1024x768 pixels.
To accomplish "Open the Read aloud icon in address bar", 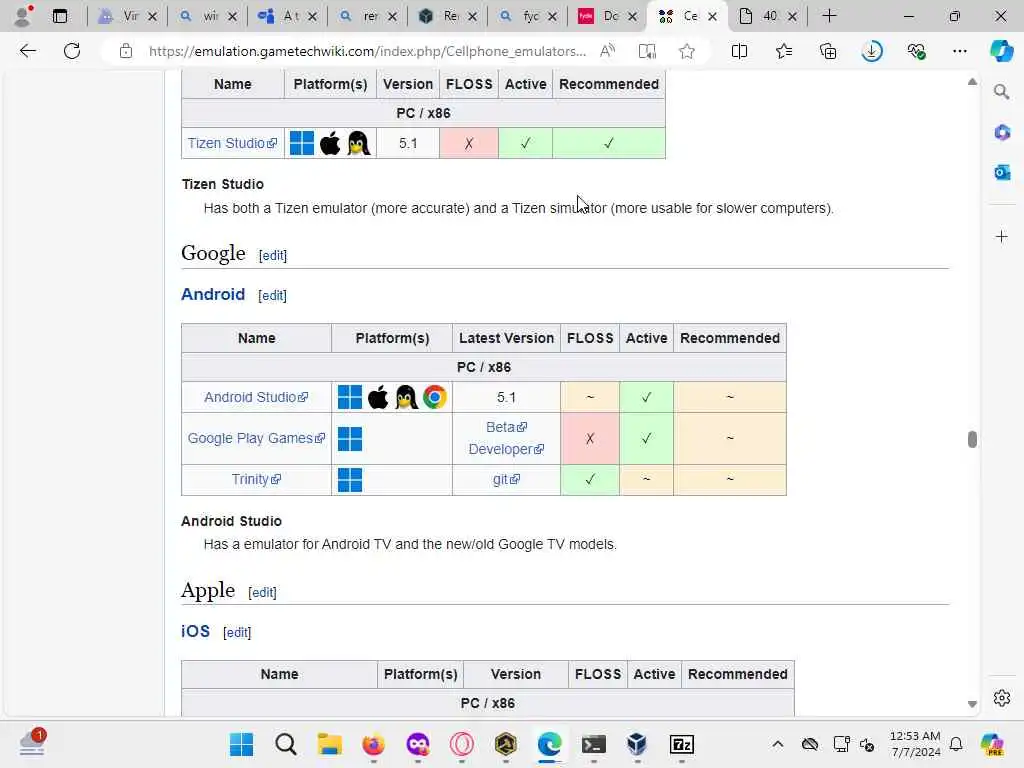I will [x=607, y=51].
